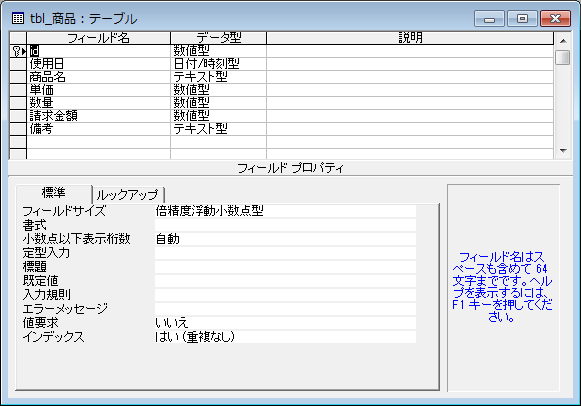Viewport: 581px width, 406px height.
Task: Click フィールドサイズ value 倍精度浮動小数点型
Action: click(285, 211)
